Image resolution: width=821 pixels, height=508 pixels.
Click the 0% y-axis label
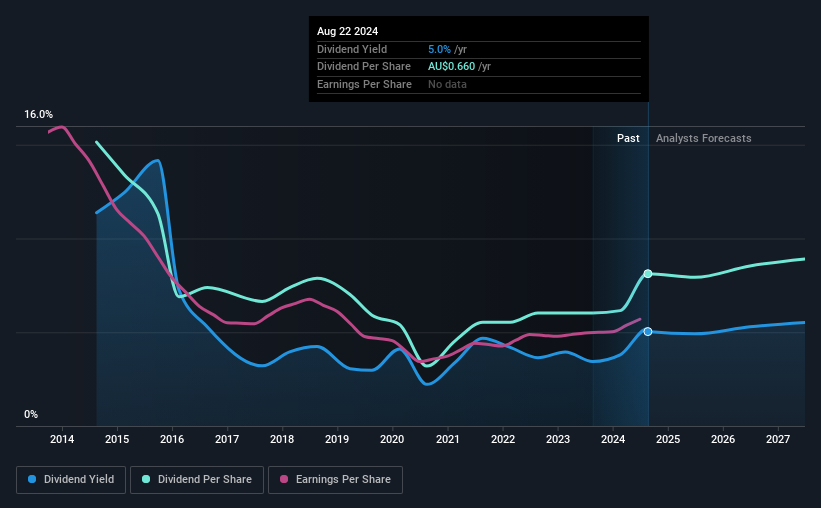tap(31, 414)
